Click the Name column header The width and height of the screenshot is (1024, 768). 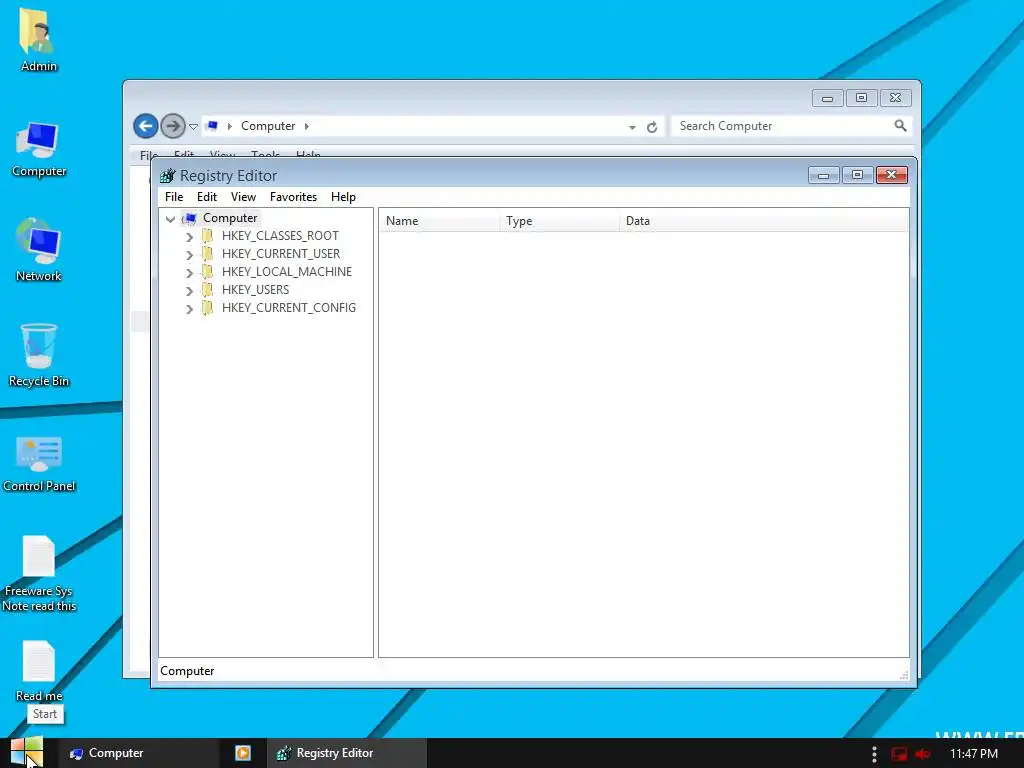point(440,221)
